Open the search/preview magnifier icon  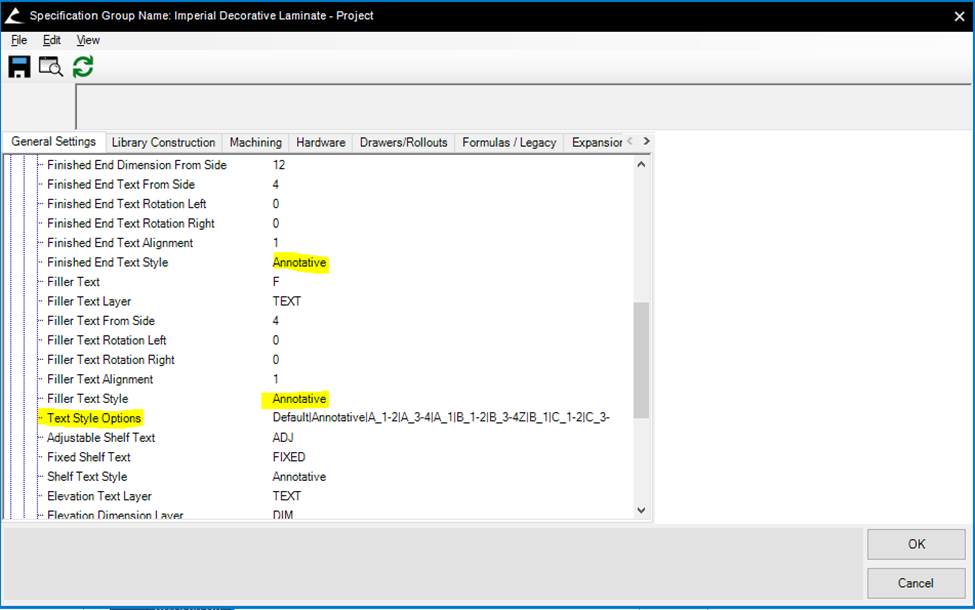pos(50,67)
